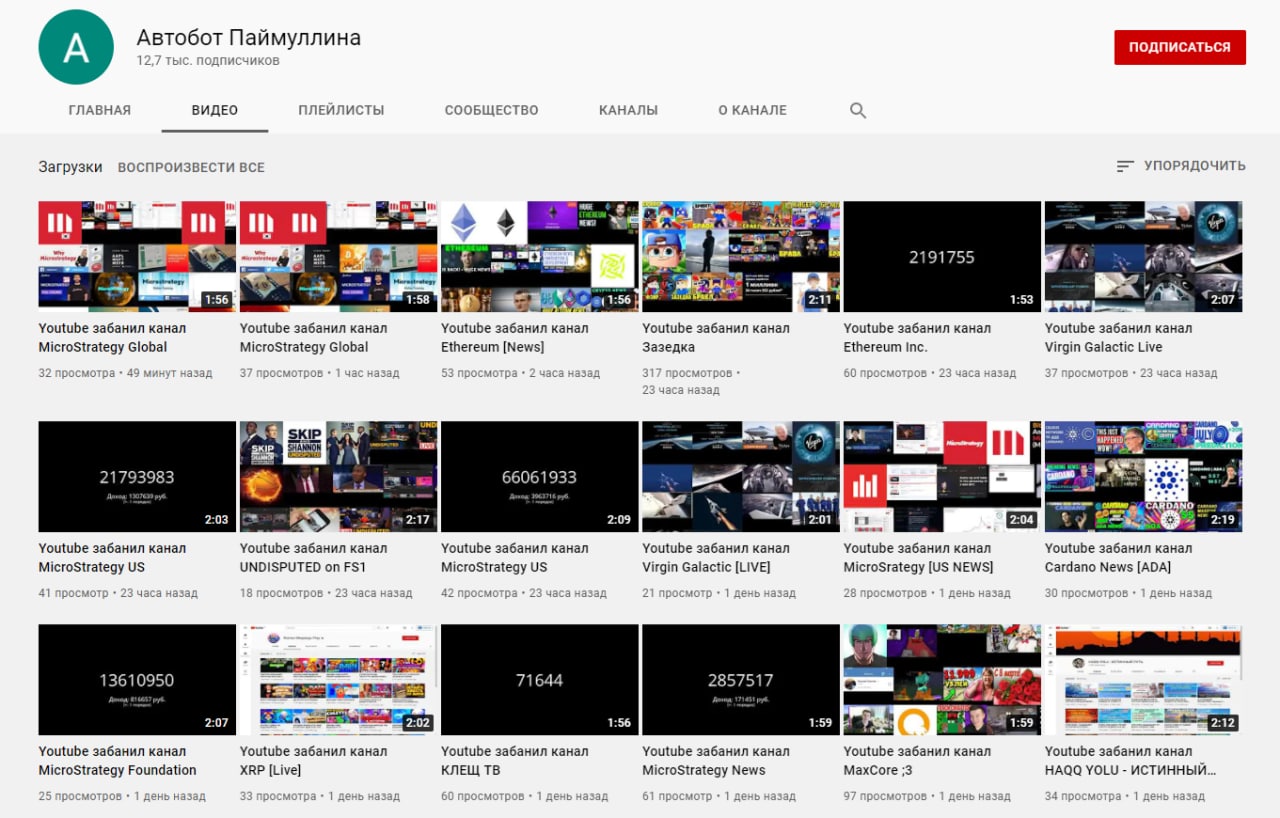Click the title 'Youtube забанил канал Зазедка'

716,338
